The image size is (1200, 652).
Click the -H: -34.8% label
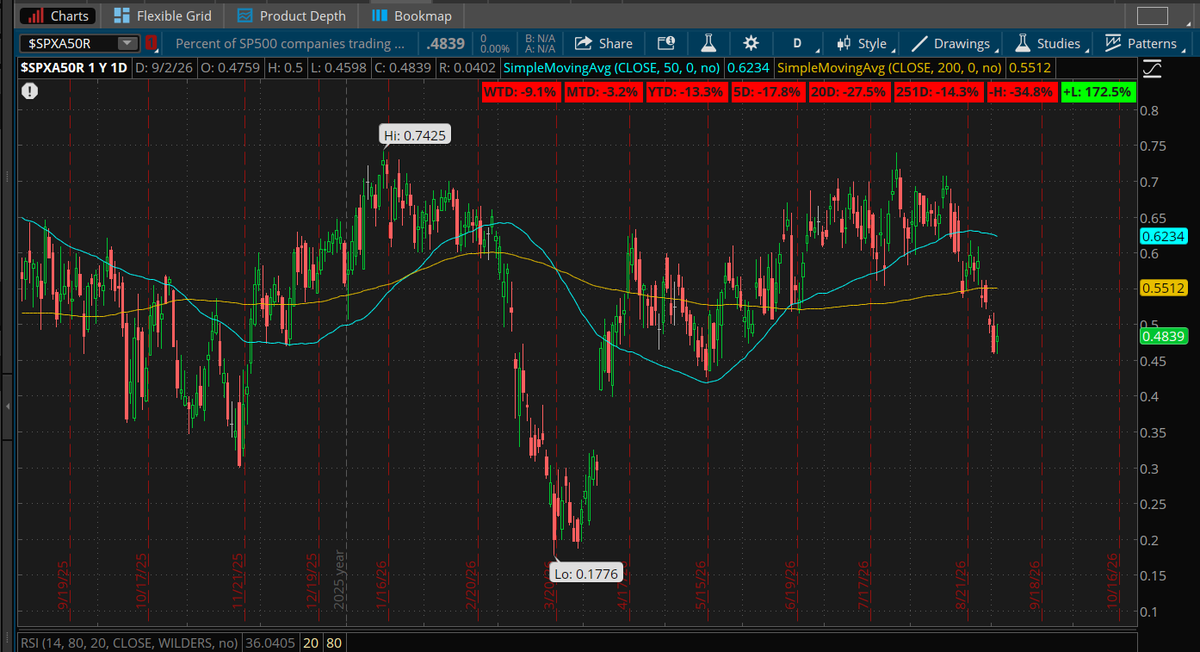pyautogui.click(x=1021, y=91)
